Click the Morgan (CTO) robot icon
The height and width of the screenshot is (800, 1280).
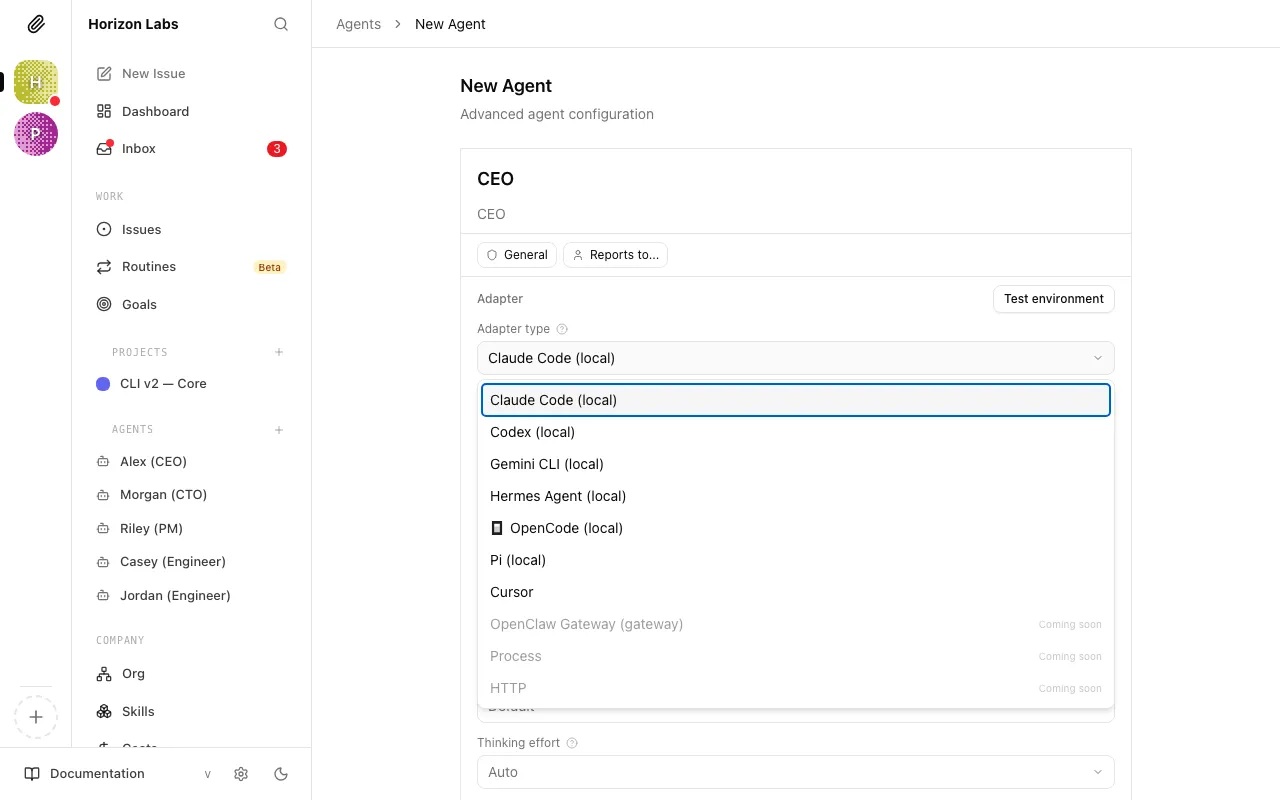click(x=103, y=495)
